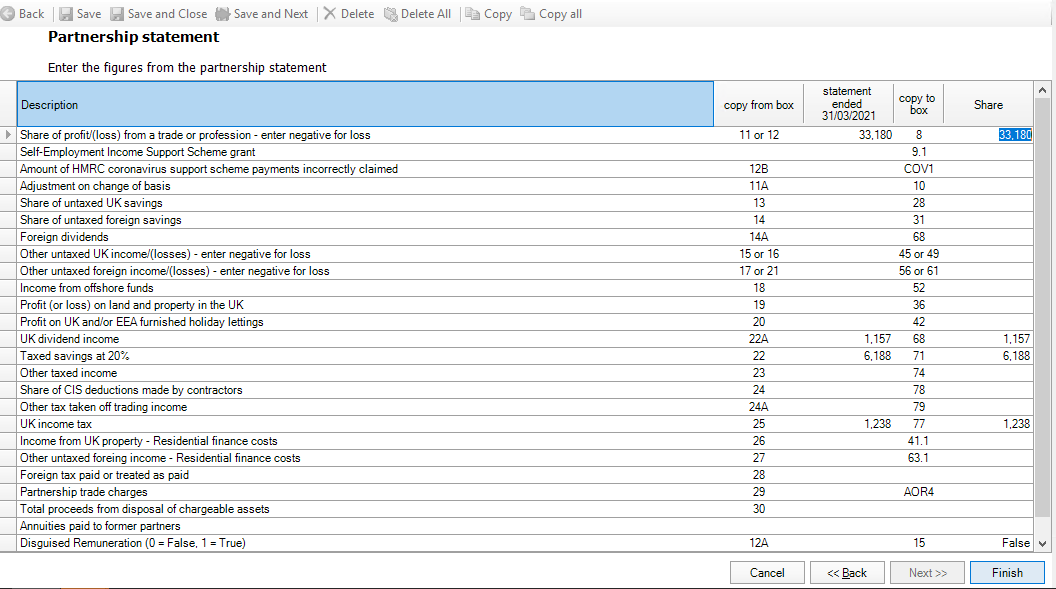Click '45 or 49' copy to box cell
Image resolution: width=1056 pixels, height=589 pixels.
[919, 254]
